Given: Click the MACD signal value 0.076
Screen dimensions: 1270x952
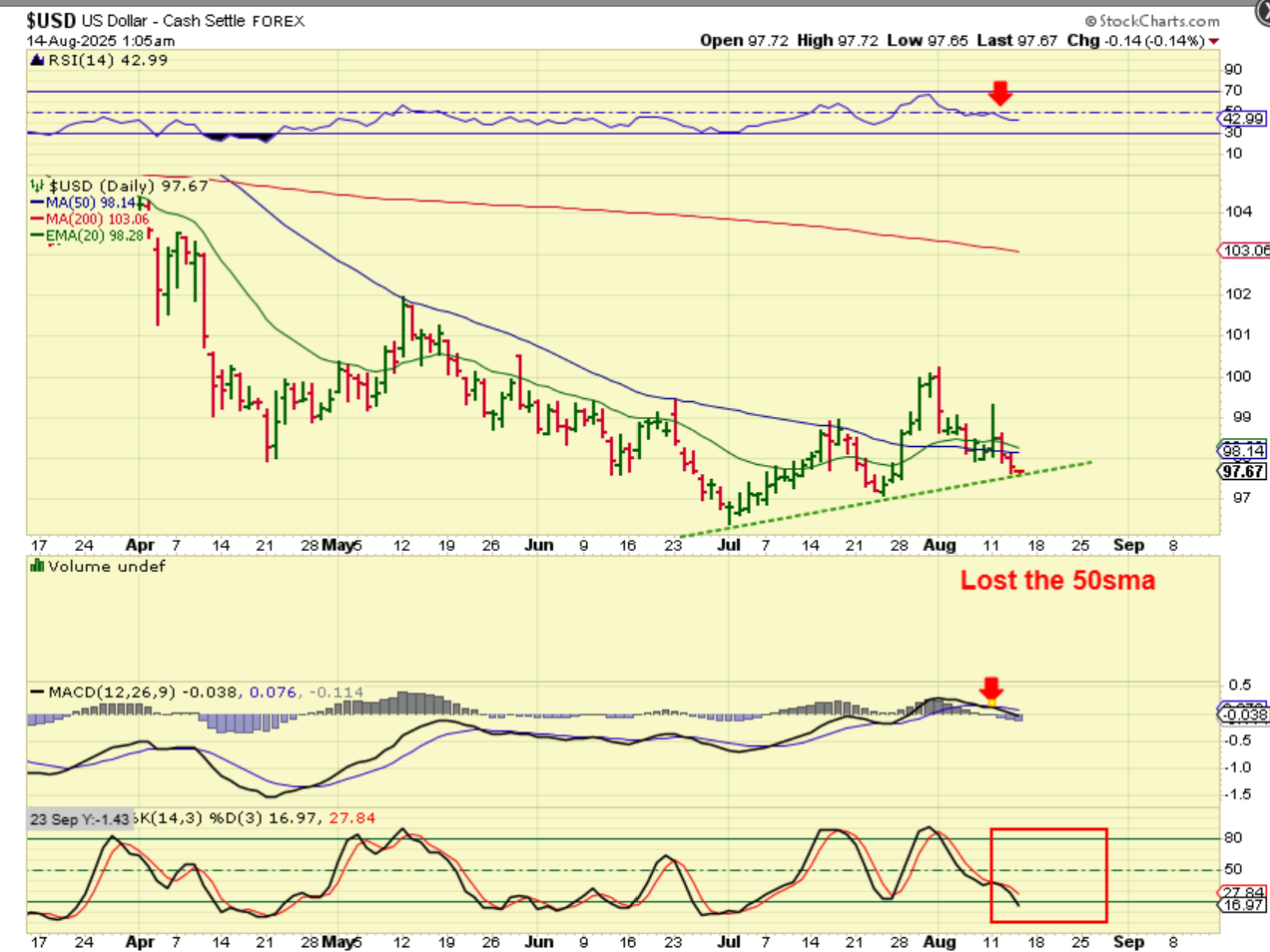Looking at the screenshot, I should (x=273, y=692).
